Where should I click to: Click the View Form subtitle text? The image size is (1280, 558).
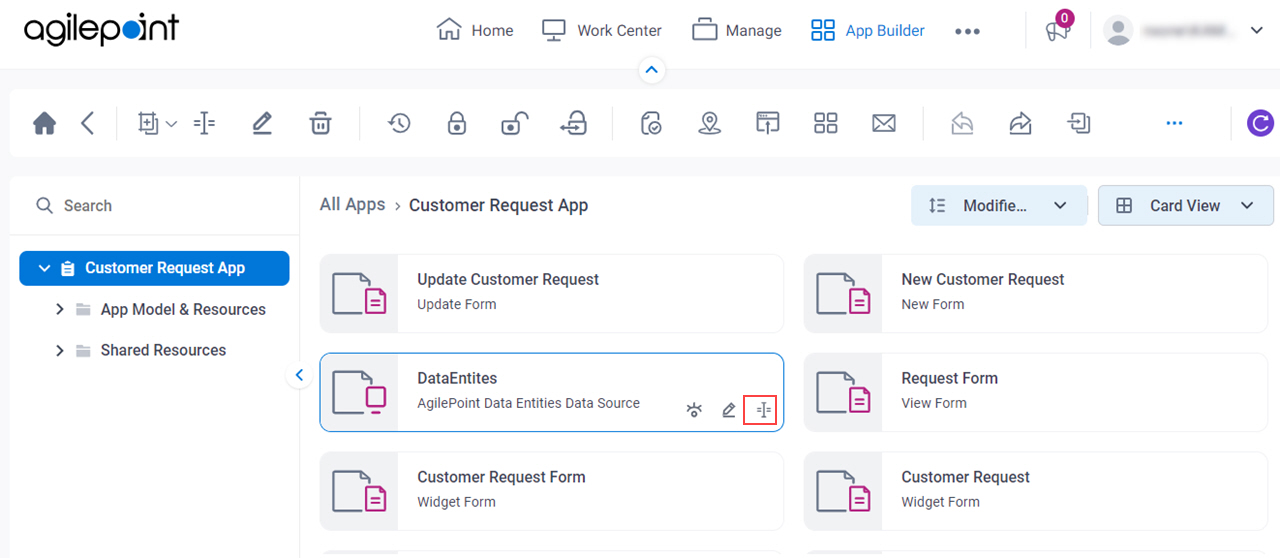(934, 403)
